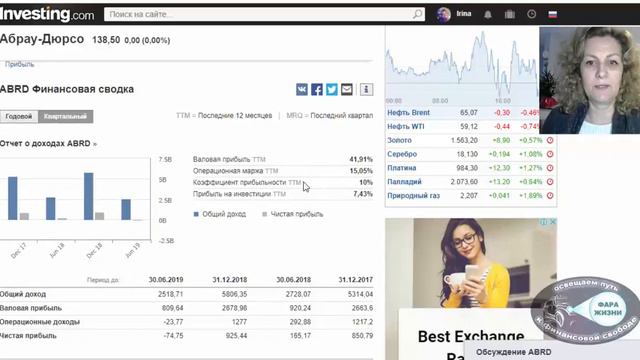Open the Палладий quote
The width and height of the screenshot is (640, 360).
(x=404, y=182)
